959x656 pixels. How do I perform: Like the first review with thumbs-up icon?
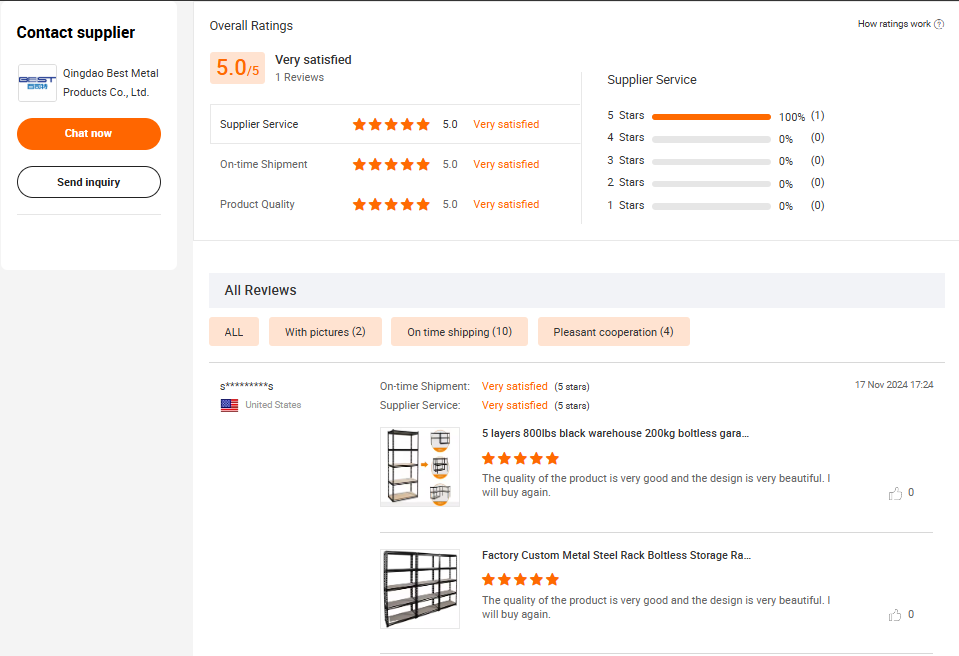tap(895, 493)
